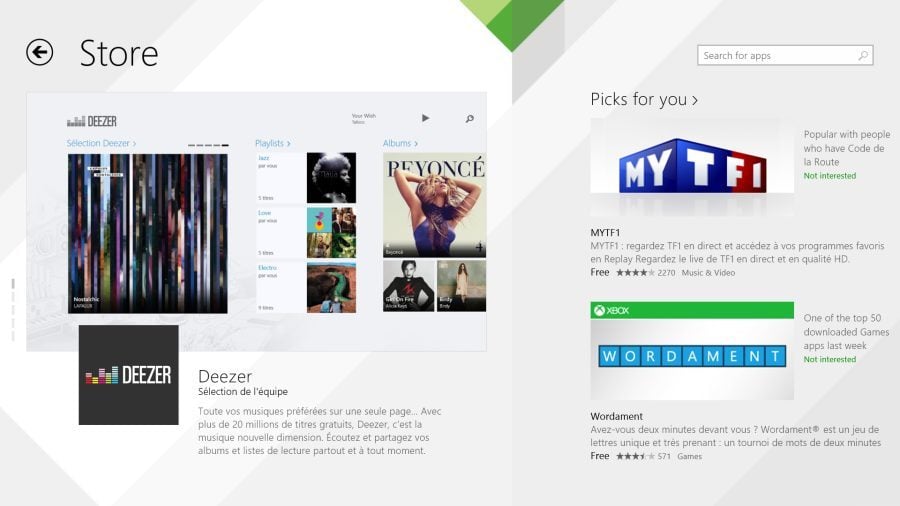
Task: Open the Wordament game tile
Action: pos(692,351)
